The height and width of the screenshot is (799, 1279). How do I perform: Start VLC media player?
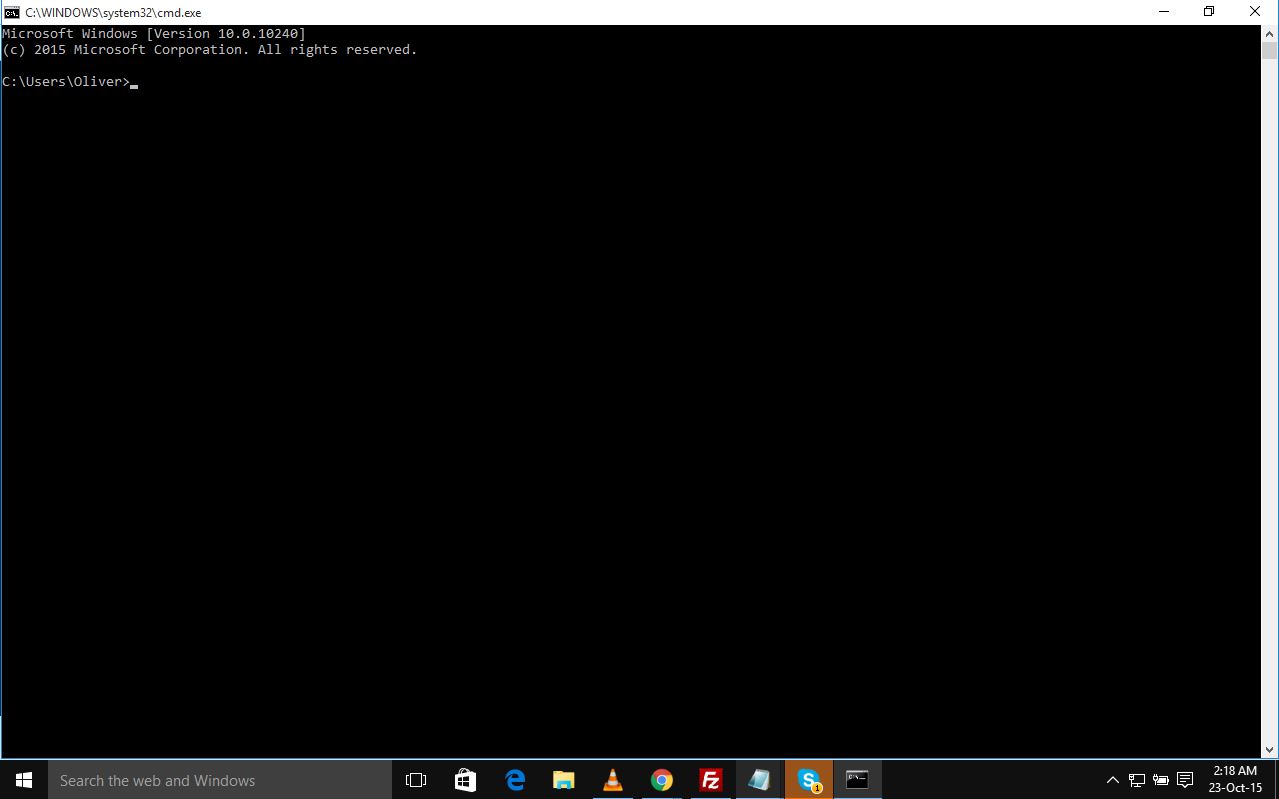point(613,779)
